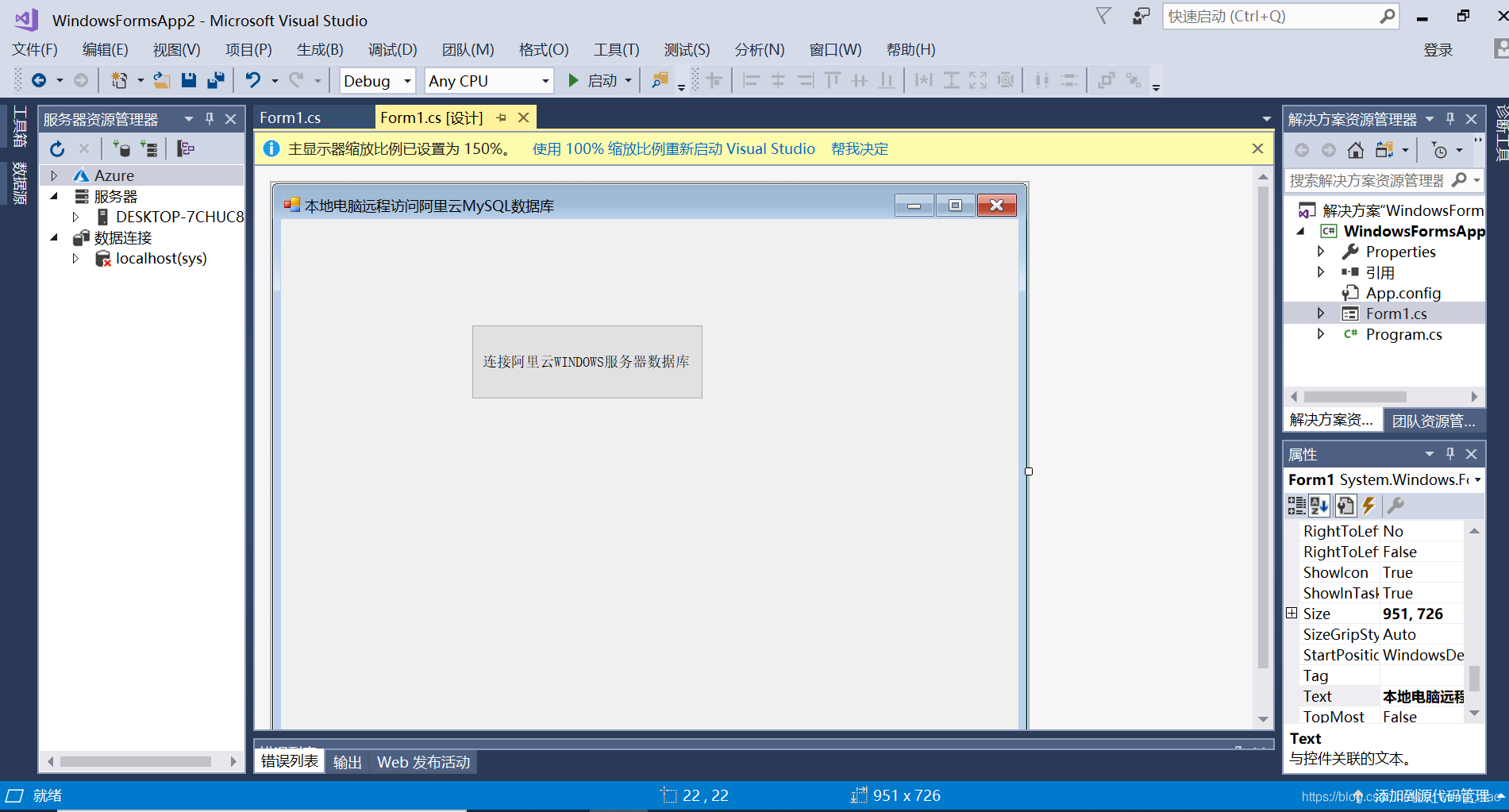The image size is (1509, 812).
Task: Open the Form1 object selector dropdown in Properties
Action: pos(1478,479)
